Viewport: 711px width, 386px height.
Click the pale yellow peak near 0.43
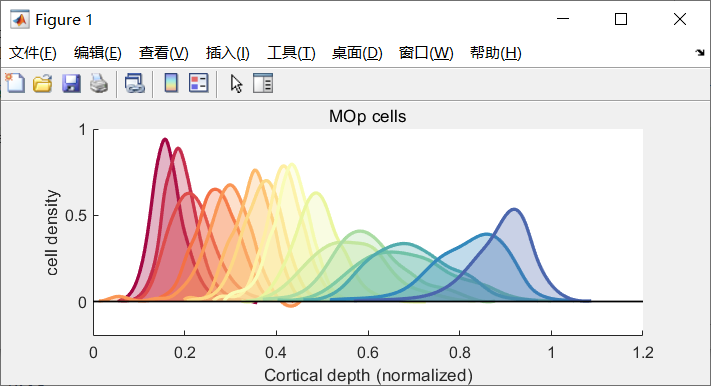[x=292, y=165]
